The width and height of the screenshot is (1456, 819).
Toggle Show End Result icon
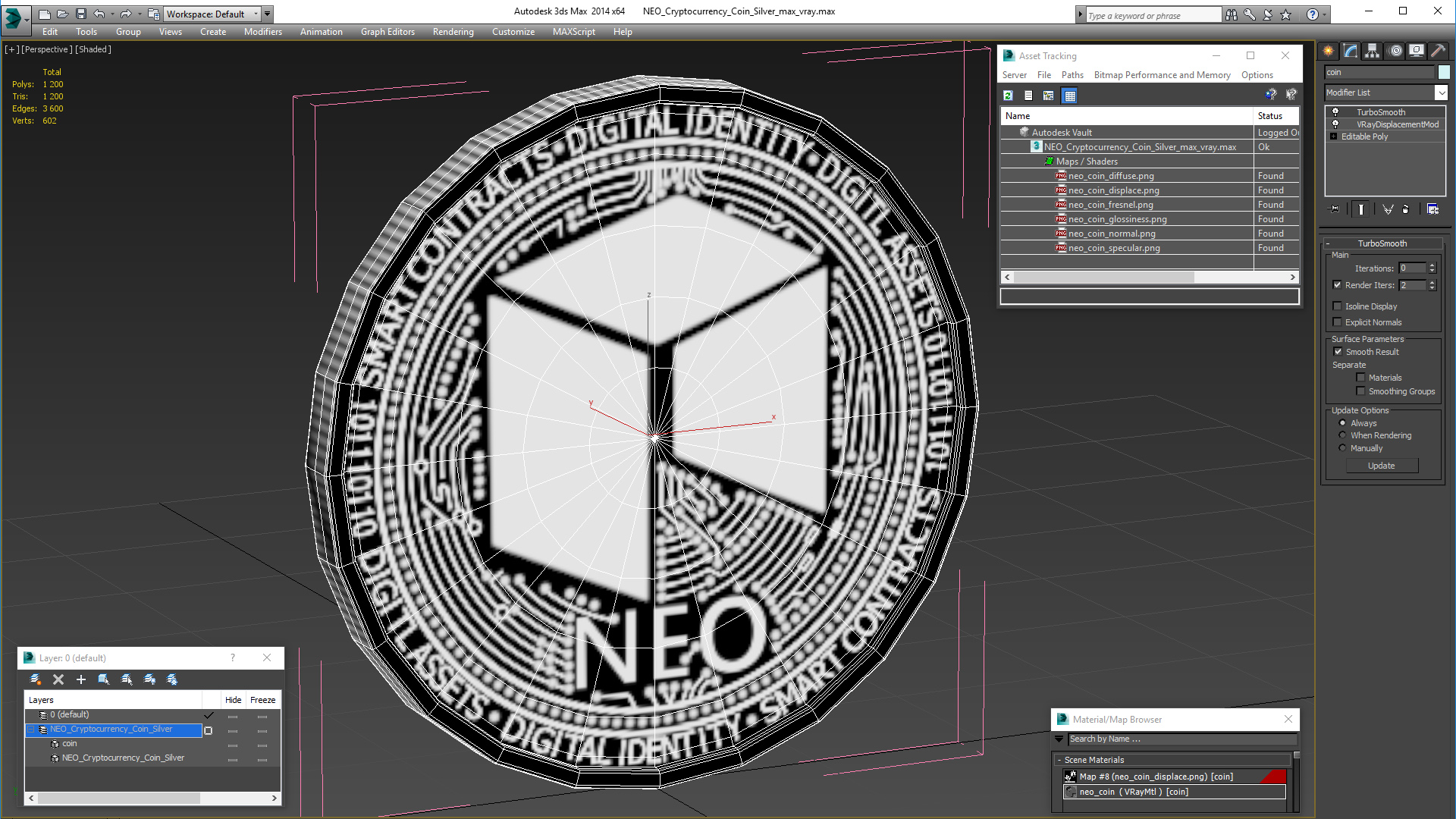(1361, 209)
